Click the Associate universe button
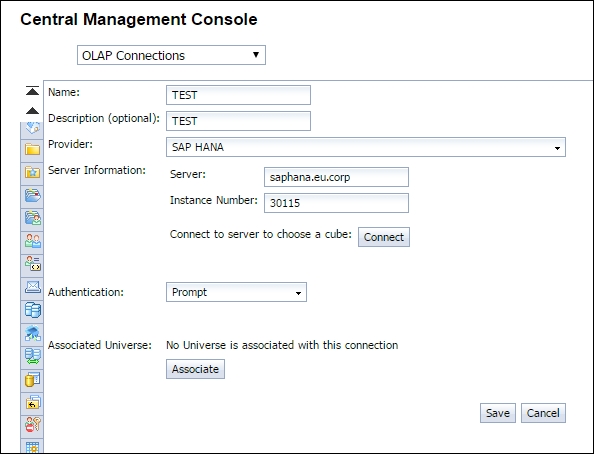Screen dimensions: 594x454 tap(195, 369)
